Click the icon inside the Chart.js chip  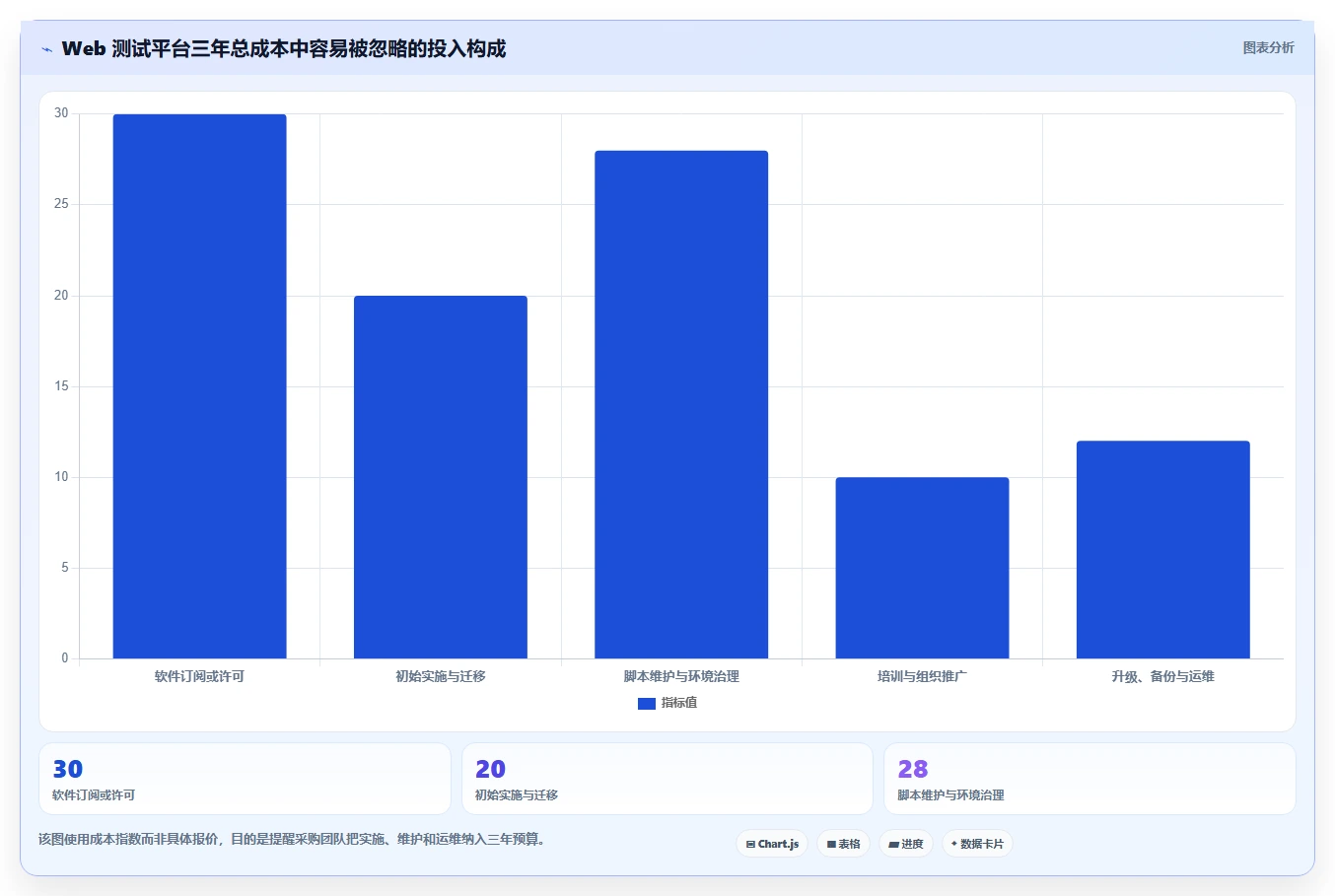pyautogui.click(x=750, y=845)
